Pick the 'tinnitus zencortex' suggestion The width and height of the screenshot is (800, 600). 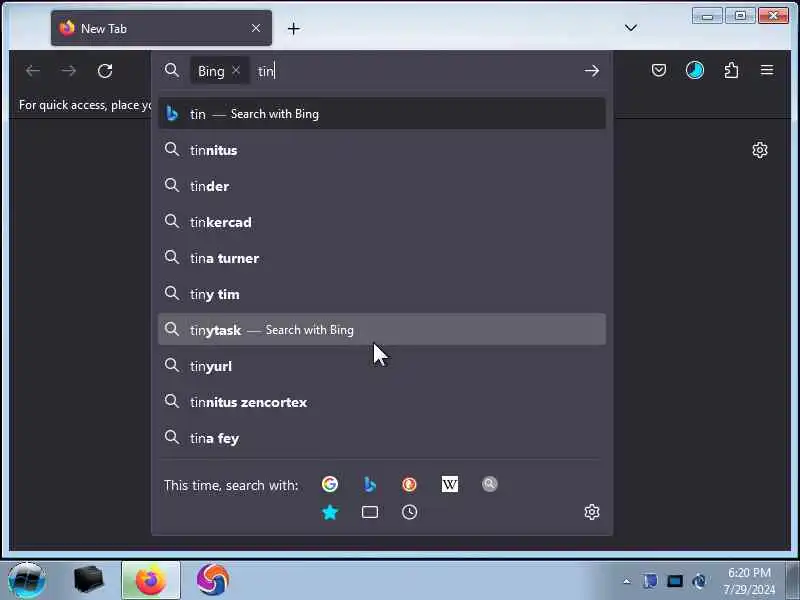click(382, 402)
